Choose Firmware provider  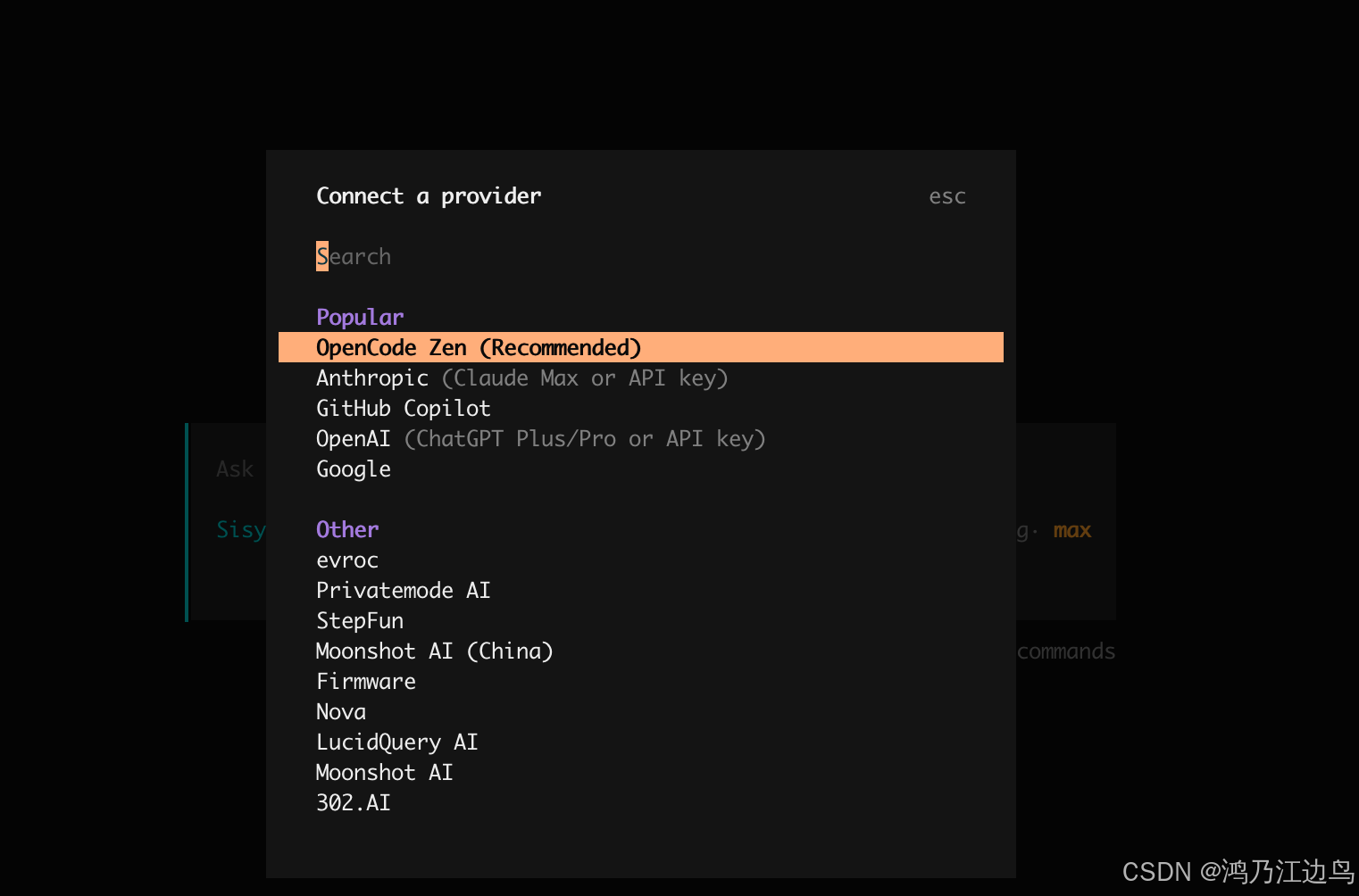640,681
